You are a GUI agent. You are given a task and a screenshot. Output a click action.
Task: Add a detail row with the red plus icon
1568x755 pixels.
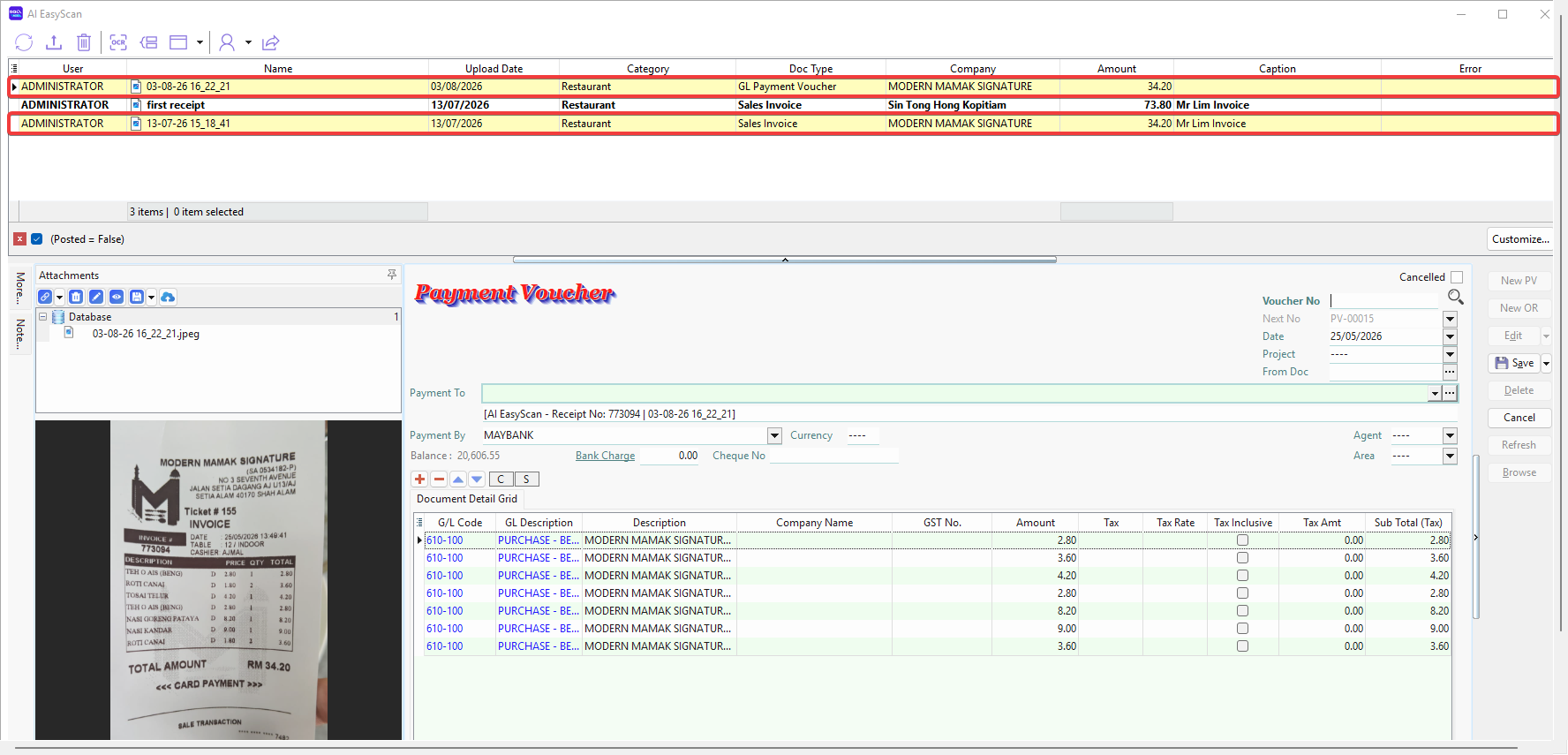(419, 479)
